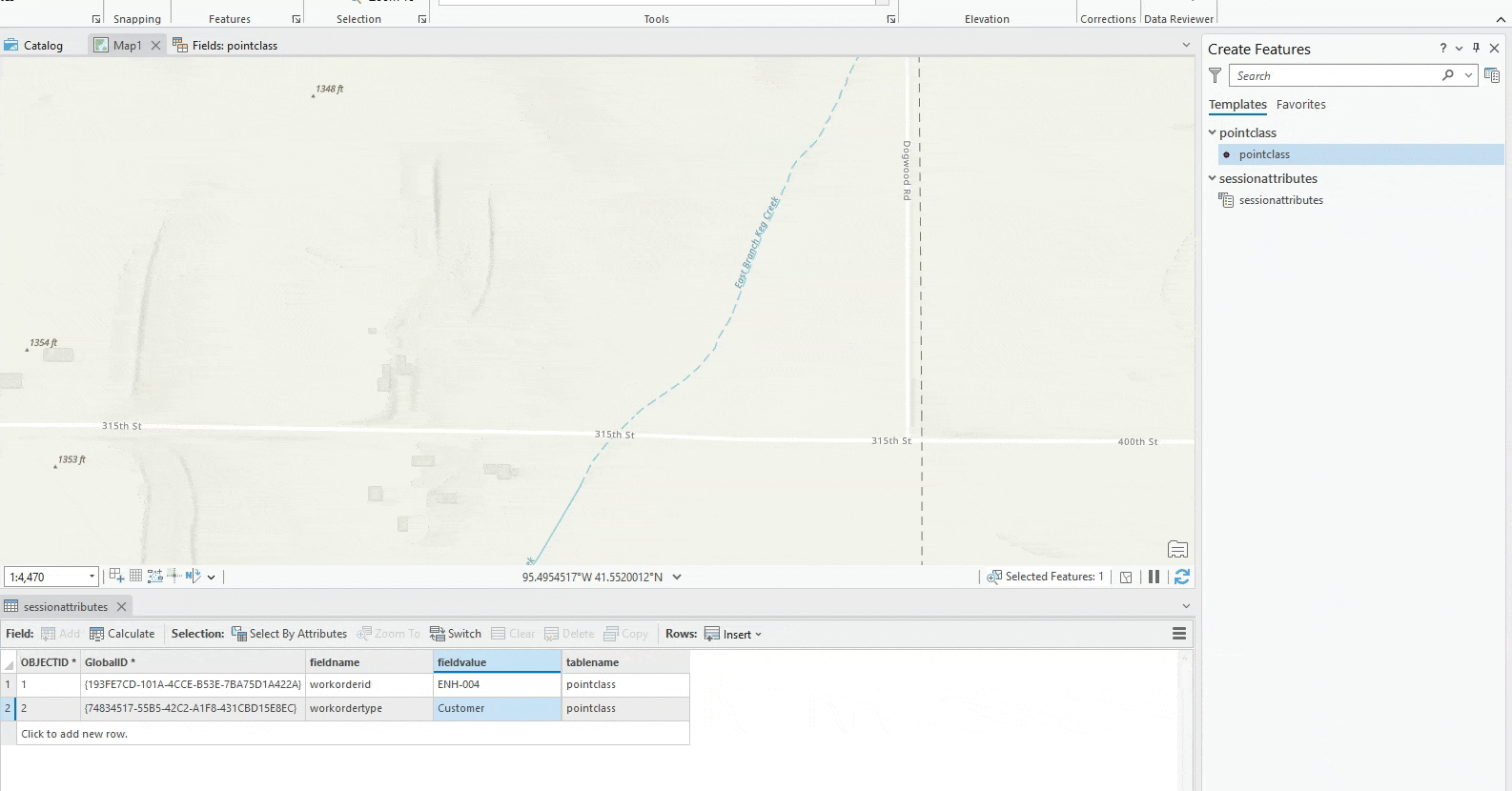
Task: Copy selected table rows
Action: 625,634
